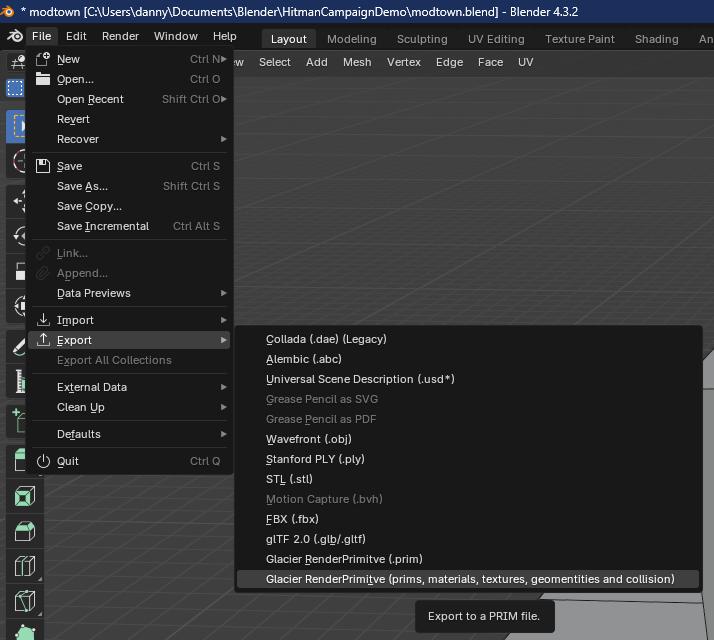Viewport: 714px width, 640px height.
Task: Export as glTF 2.0 (.glb/.gltf)
Action: point(468,539)
